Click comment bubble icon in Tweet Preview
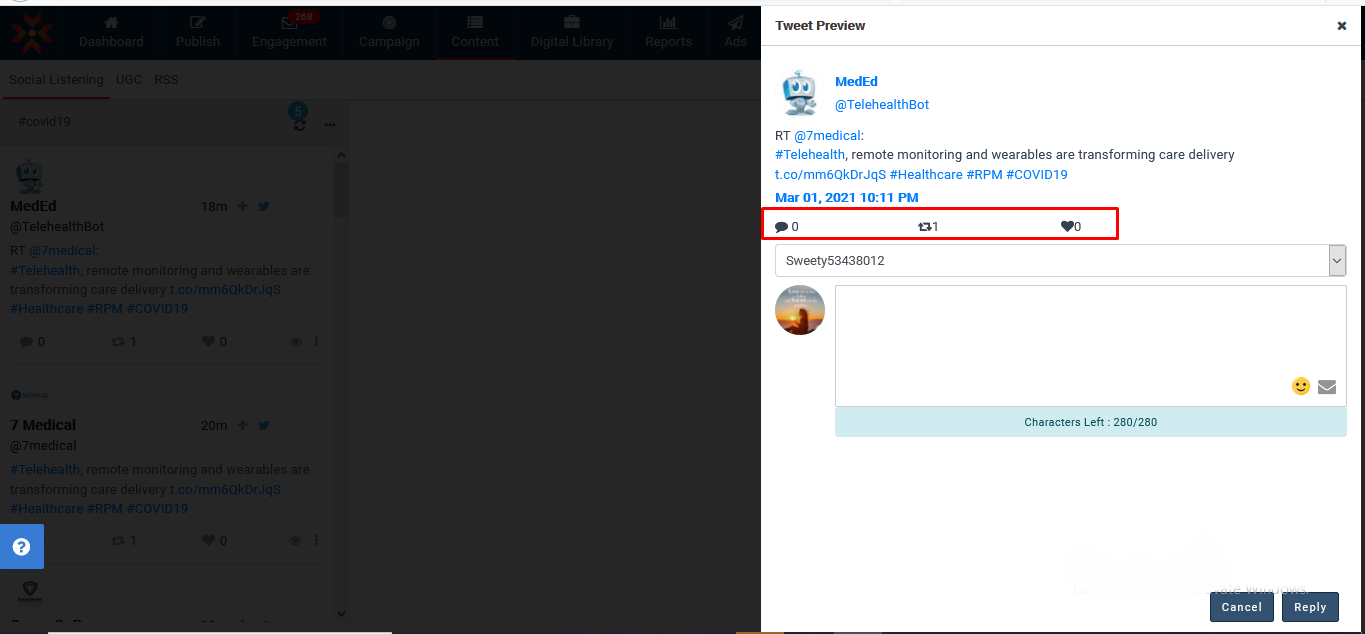The width and height of the screenshot is (1365, 634). (781, 227)
